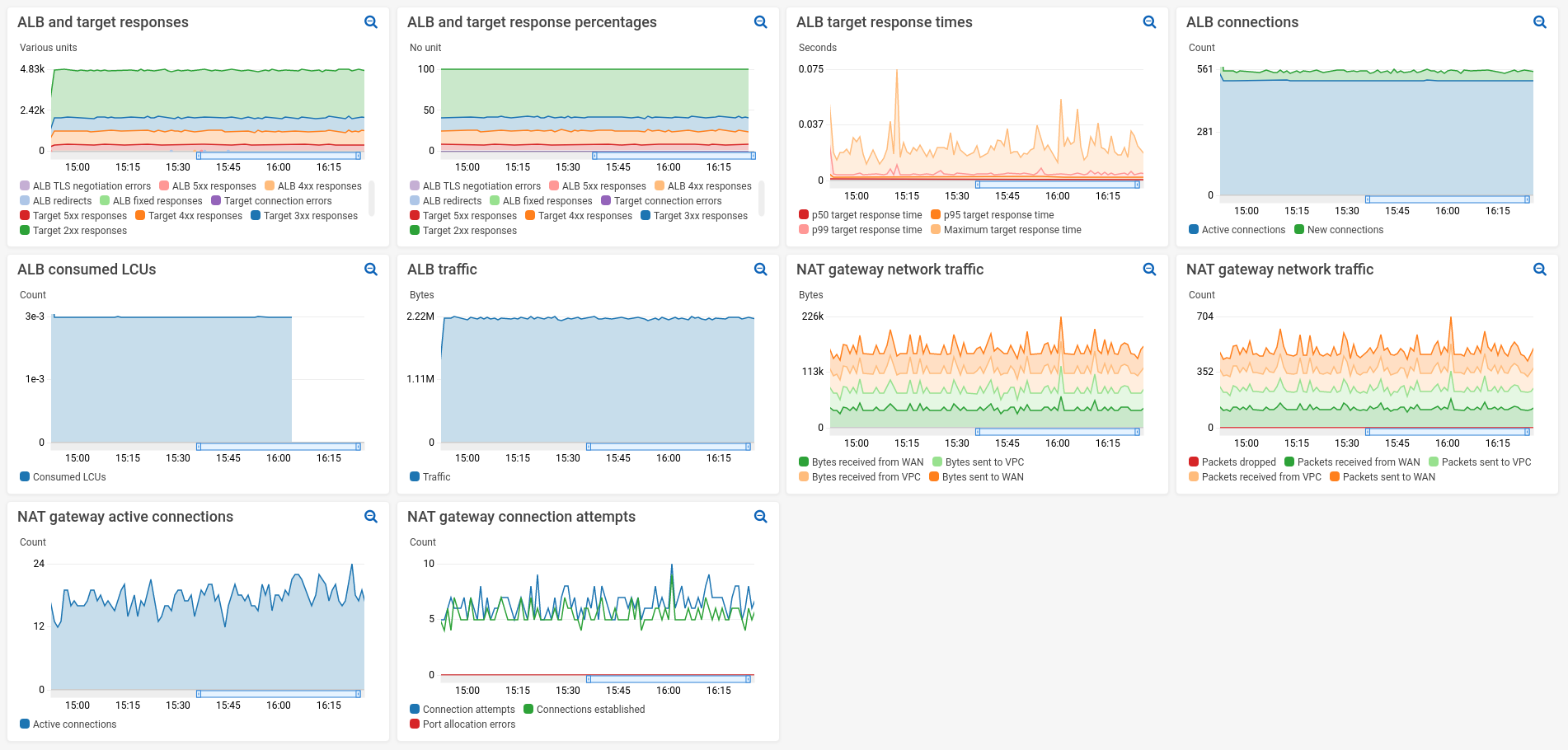Screen dimensions: 1568x750
Task: Toggle New connections legend in ALB connections
Action: pos(1339,230)
